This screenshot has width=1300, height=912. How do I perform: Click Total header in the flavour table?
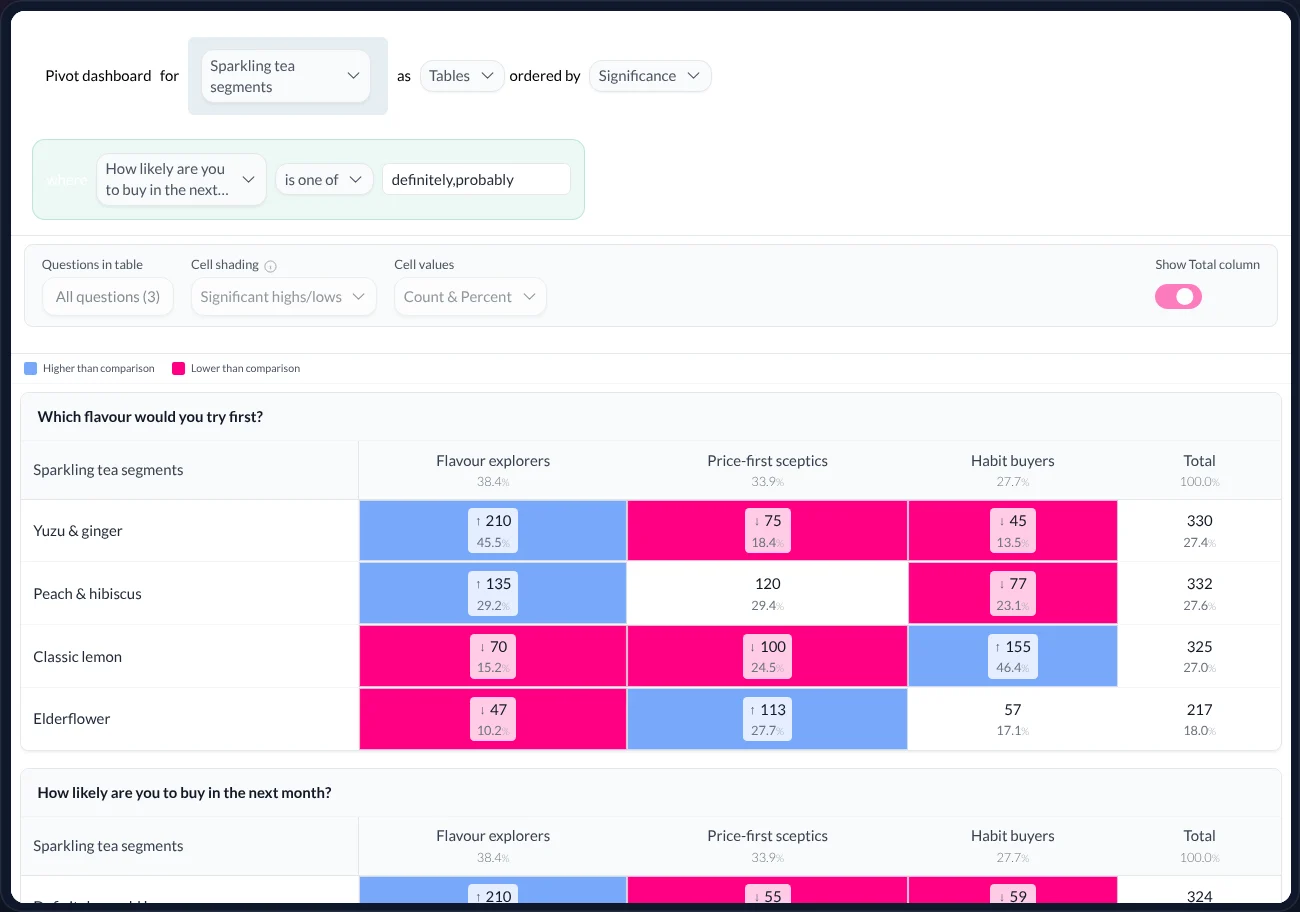point(1199,461)
